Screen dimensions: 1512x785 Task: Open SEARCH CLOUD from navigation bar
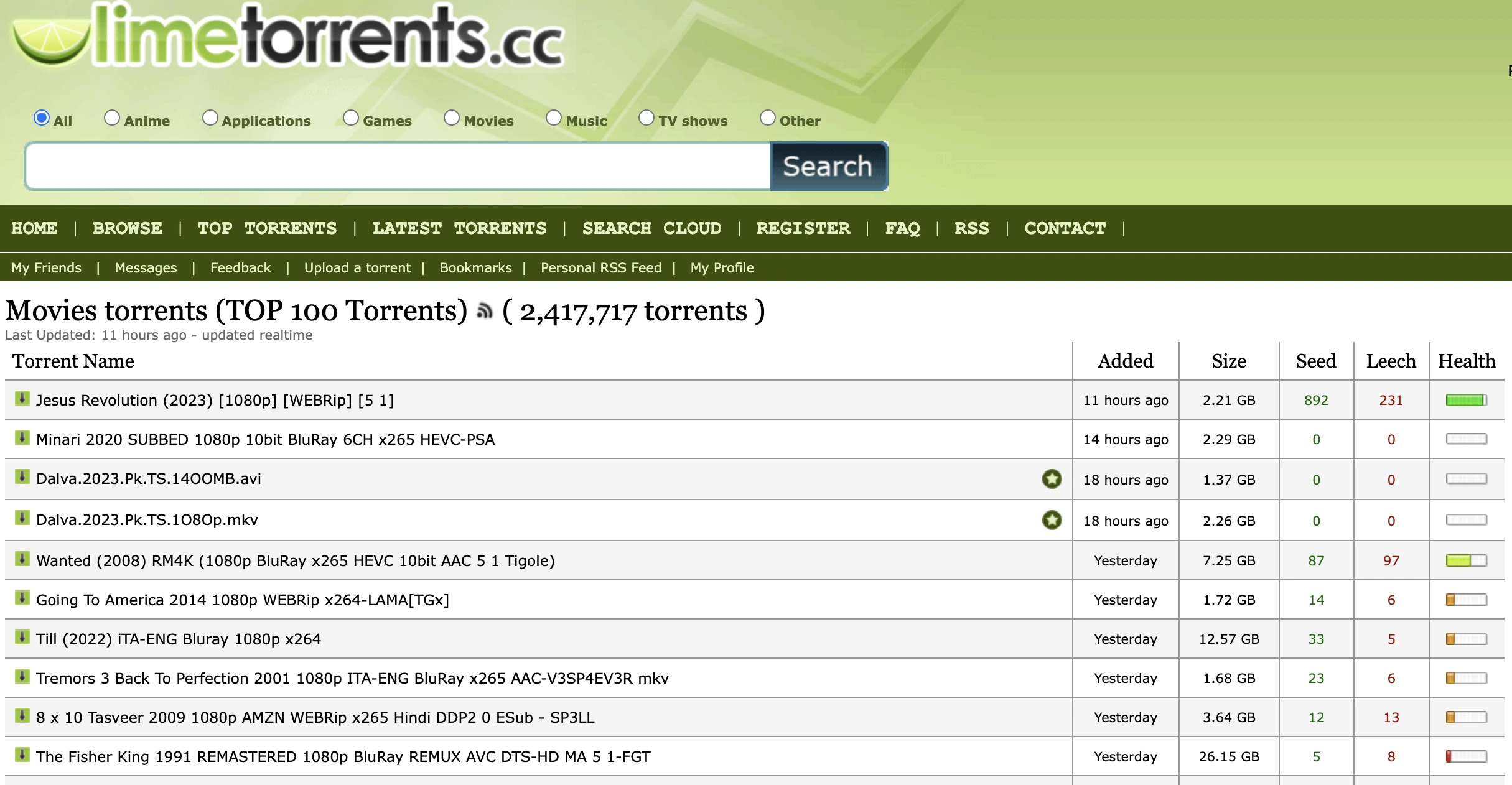pos(652,228)
